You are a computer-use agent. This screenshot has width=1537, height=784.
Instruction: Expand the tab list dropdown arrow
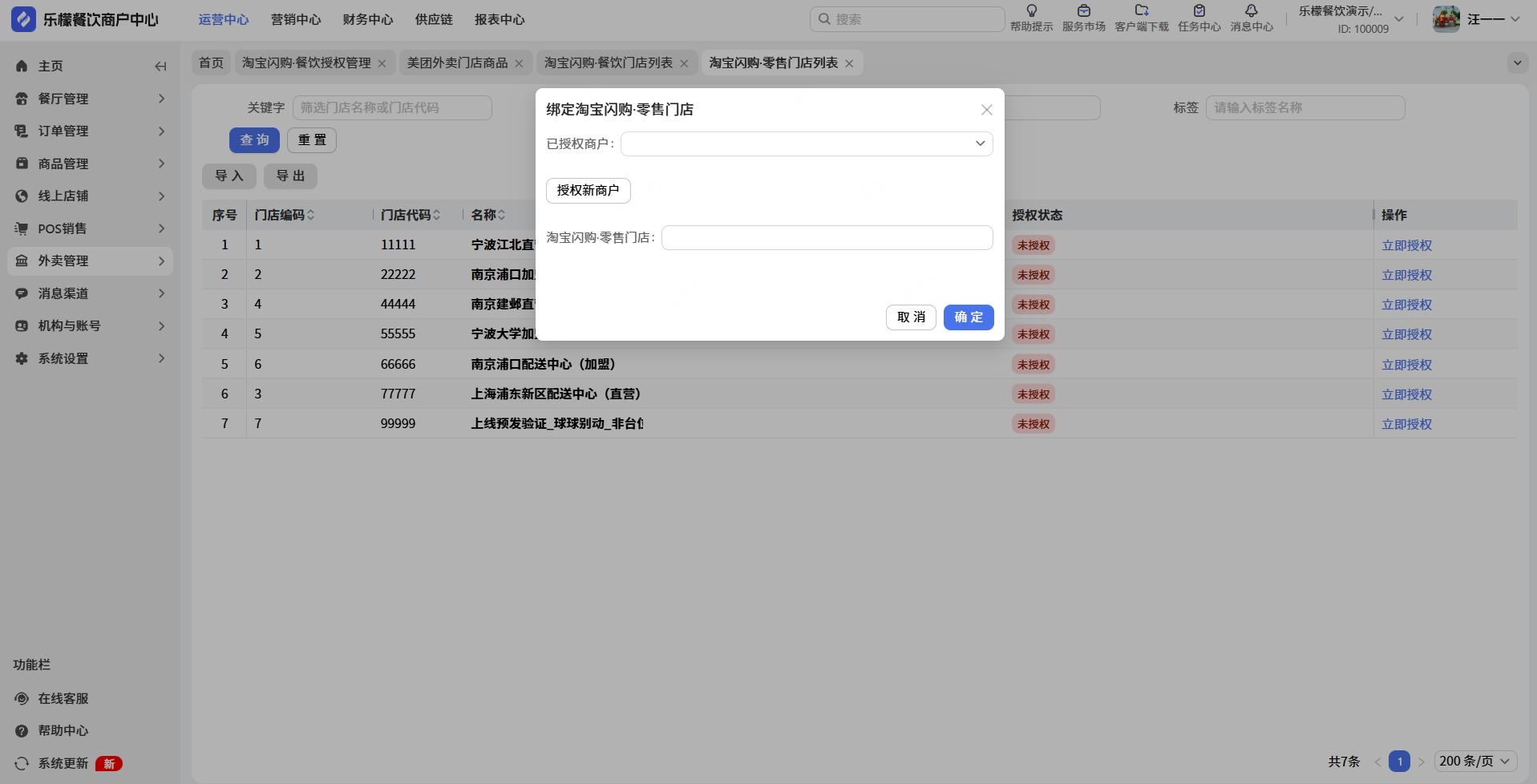click(x=1517, y=63)
